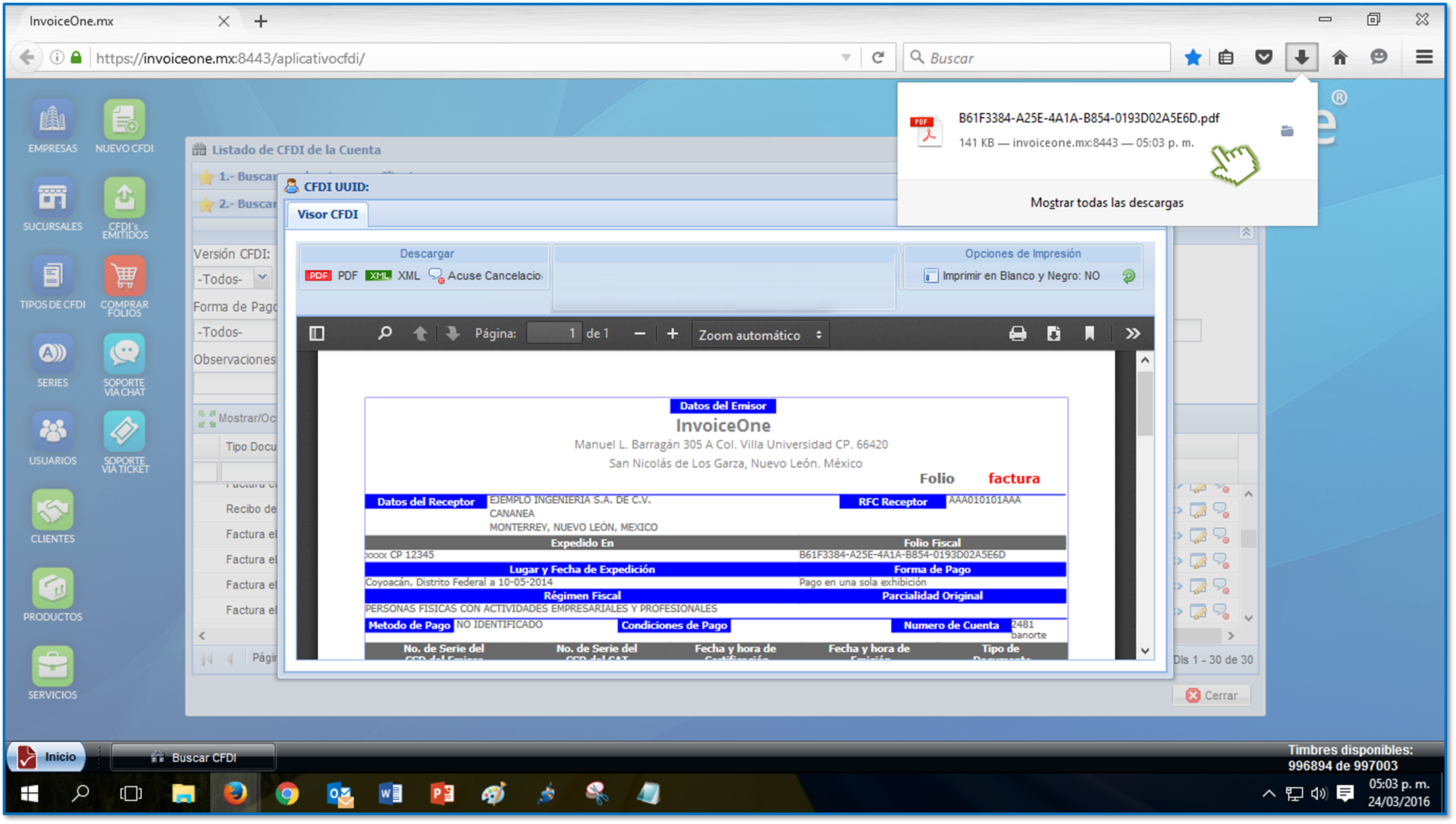Click the Inicio start button
Viewport: 1456px width, 824px height.
pyautogui.click(x=47, y=757)
